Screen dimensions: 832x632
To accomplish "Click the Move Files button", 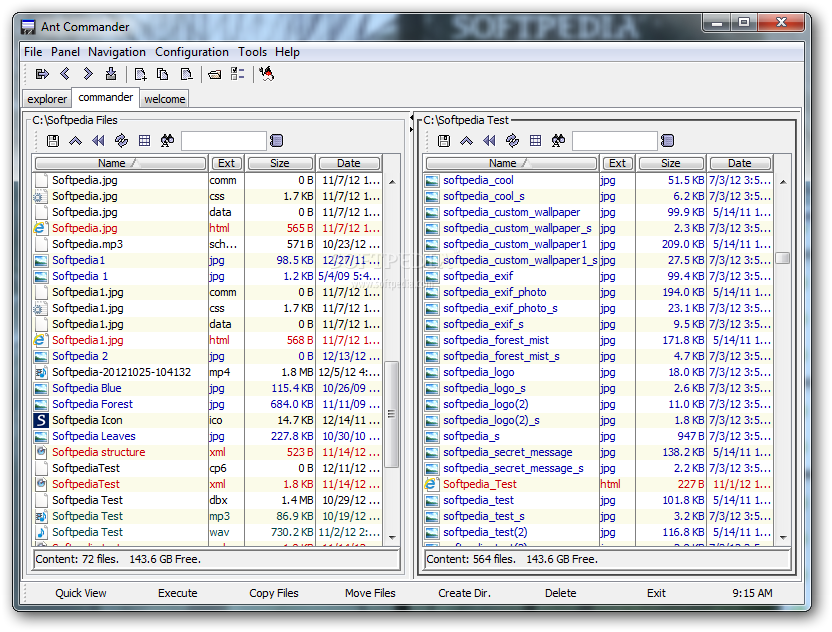I will (370, 593).
